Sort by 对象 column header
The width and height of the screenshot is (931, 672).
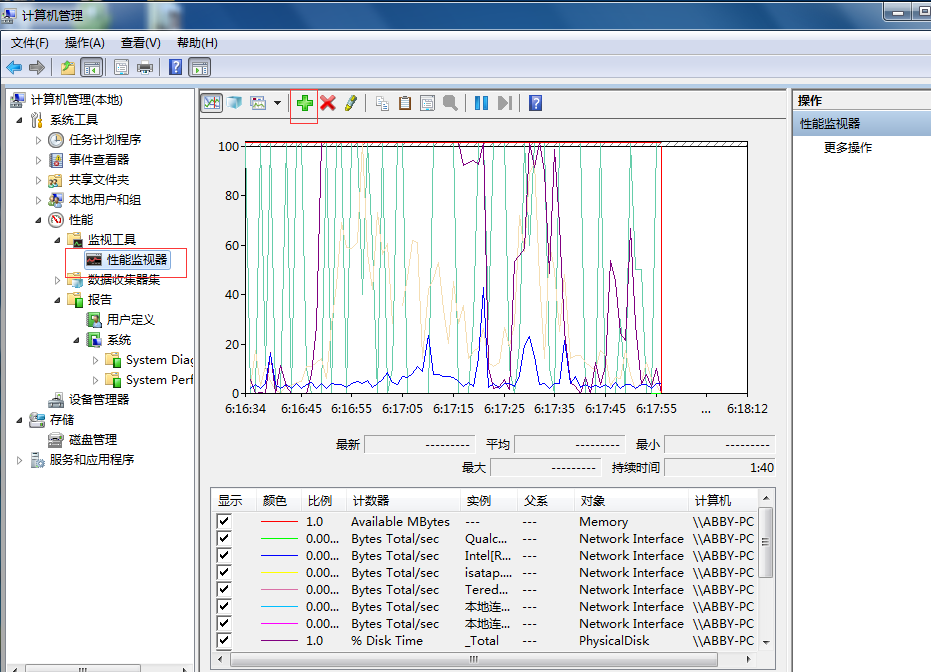(x=632, y=501)
